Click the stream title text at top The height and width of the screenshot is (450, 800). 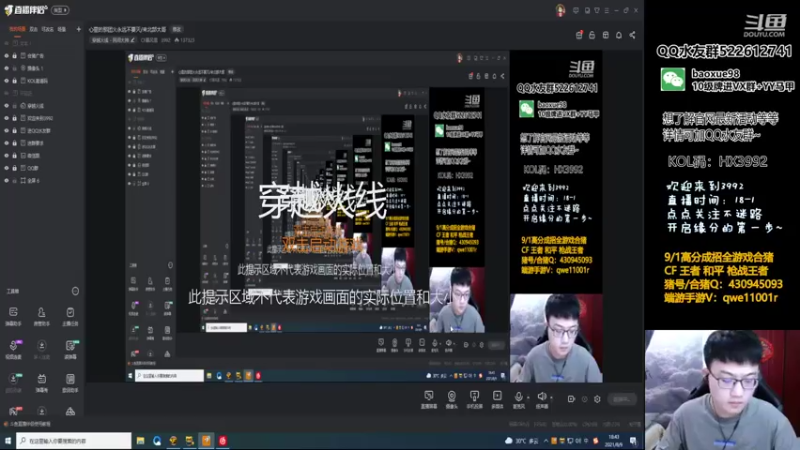(128, 29)
